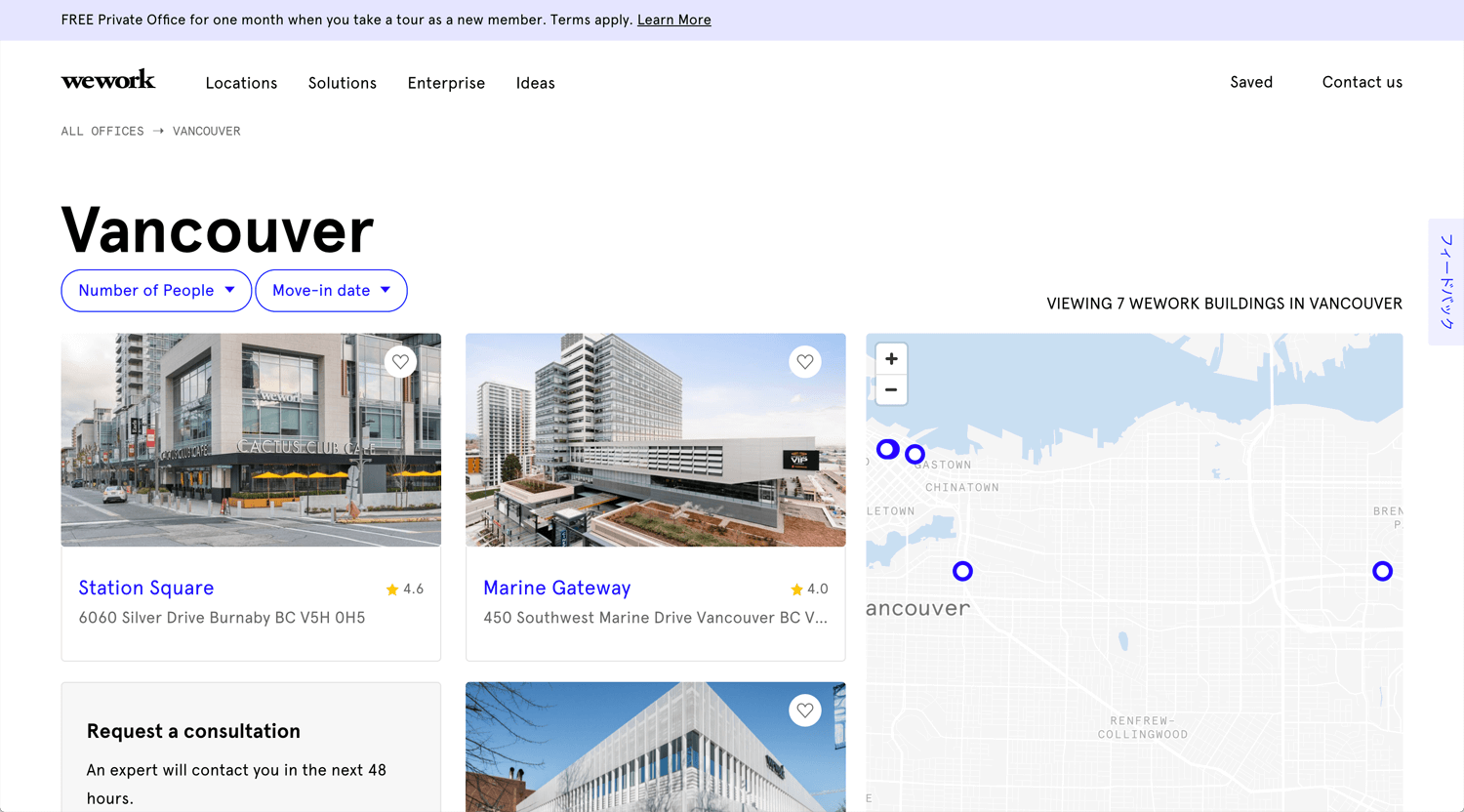This screenshot has width=1464, height=812.
Task: Click Station Square 4.6 star rating
Action: 405,589
